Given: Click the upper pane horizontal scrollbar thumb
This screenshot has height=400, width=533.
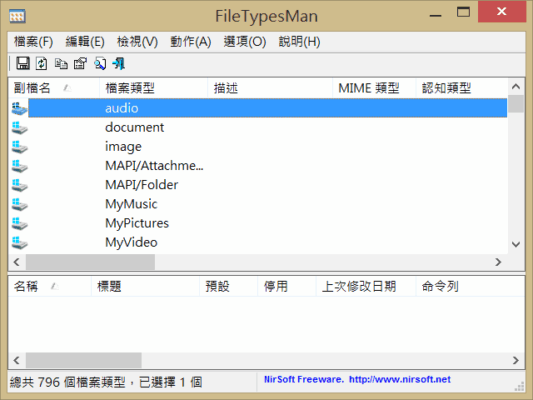Looking at the screenshot, I should coord(90,262).
